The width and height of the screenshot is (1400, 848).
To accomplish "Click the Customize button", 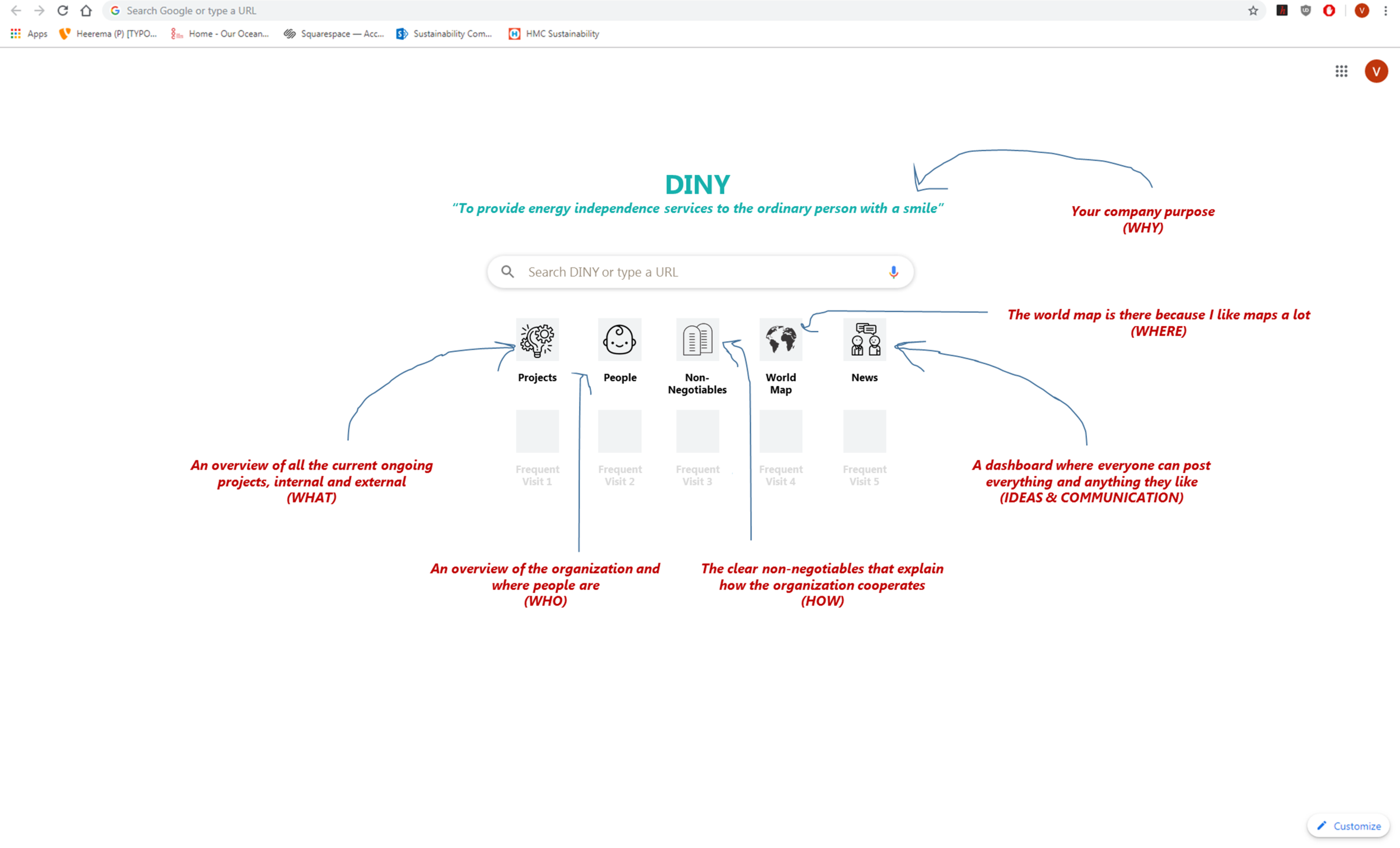I will [1348, 826].
